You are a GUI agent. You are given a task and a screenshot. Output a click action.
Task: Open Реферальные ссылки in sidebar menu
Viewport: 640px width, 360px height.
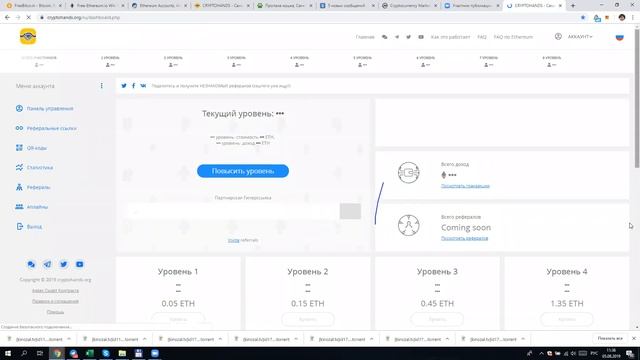[x=46, y=128]
